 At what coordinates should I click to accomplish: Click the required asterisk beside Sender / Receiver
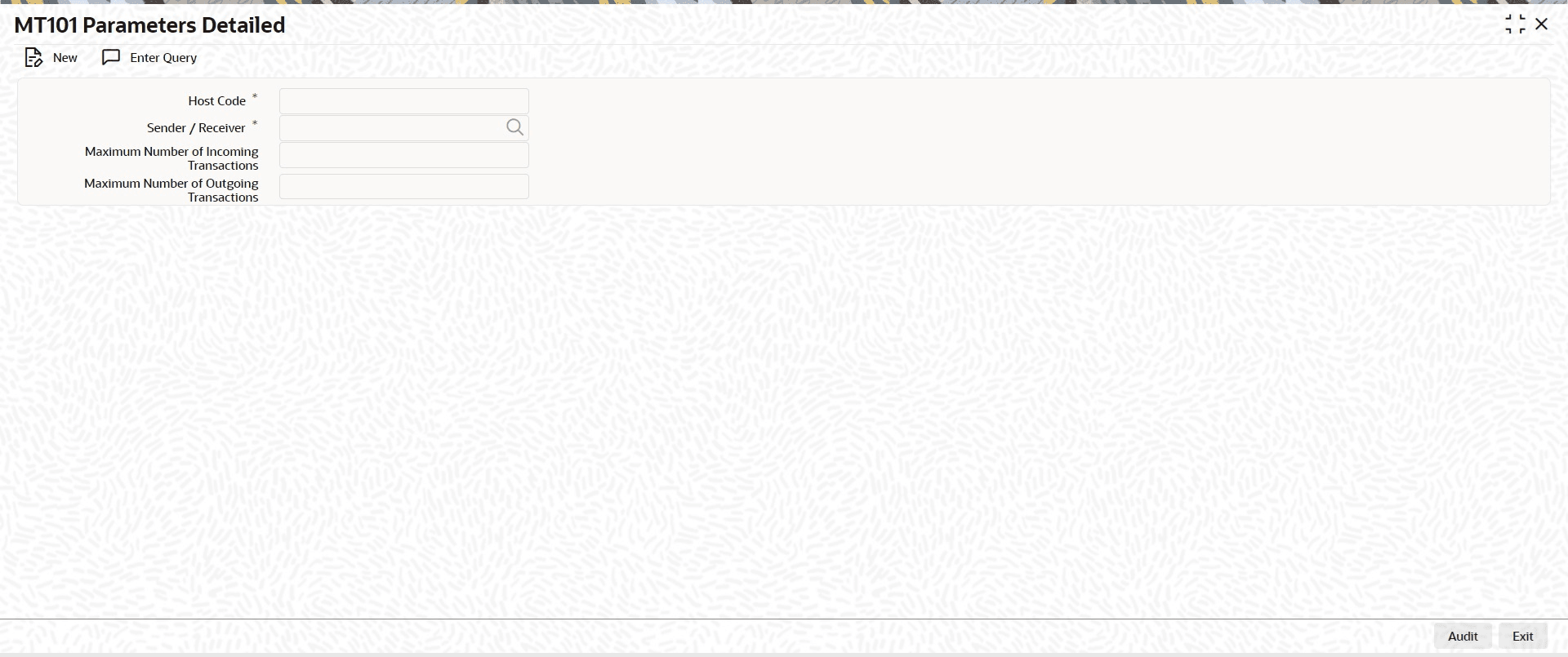point(255,124)
